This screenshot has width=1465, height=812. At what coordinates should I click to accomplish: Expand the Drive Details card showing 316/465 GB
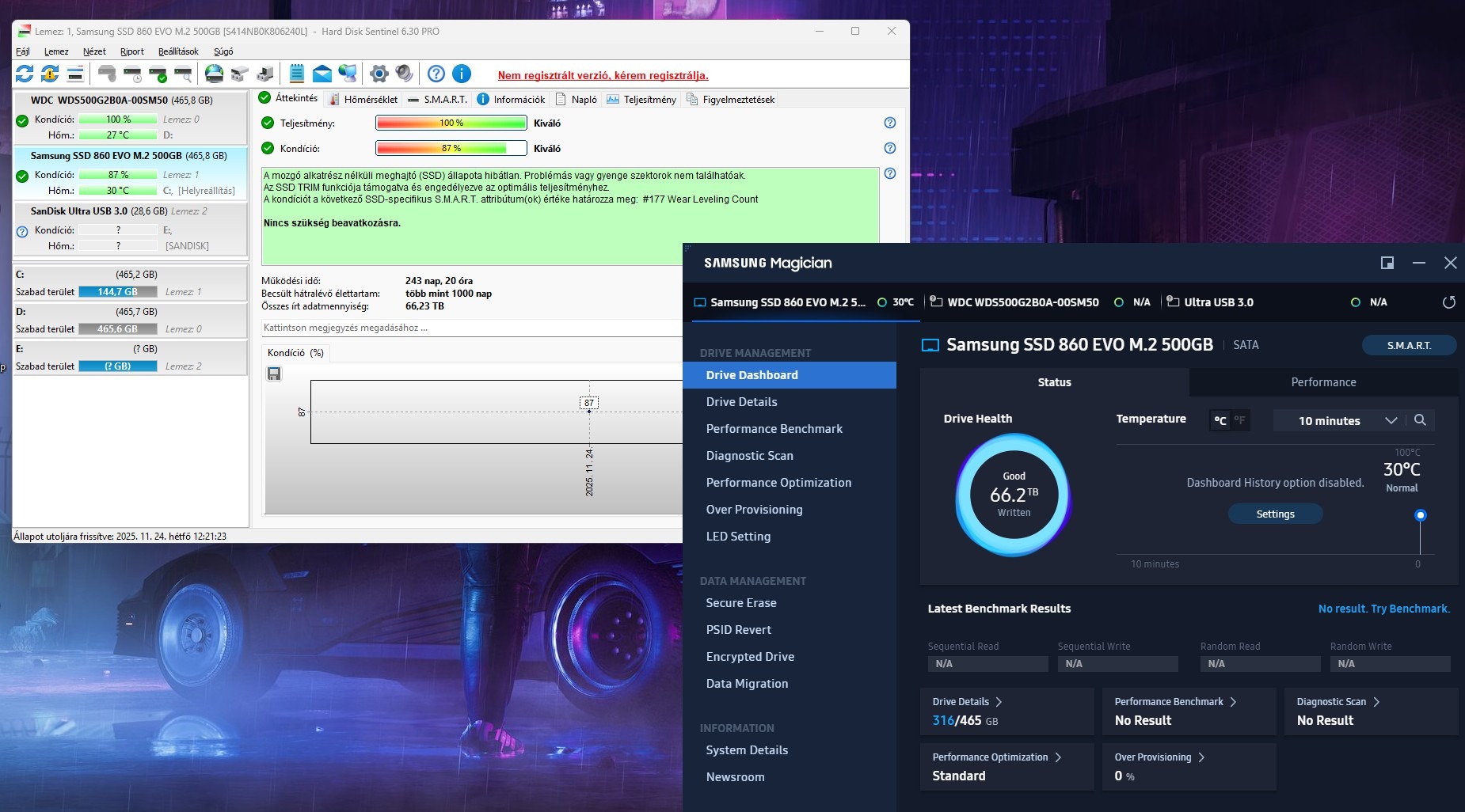click(1006, 711)
